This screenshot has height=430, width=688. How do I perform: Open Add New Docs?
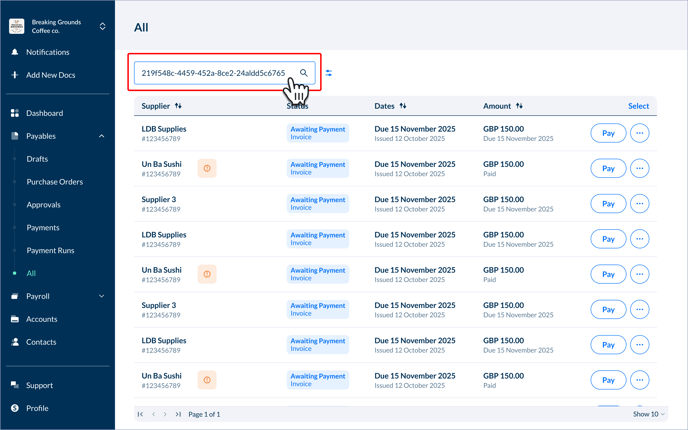(x=50, y=75)
